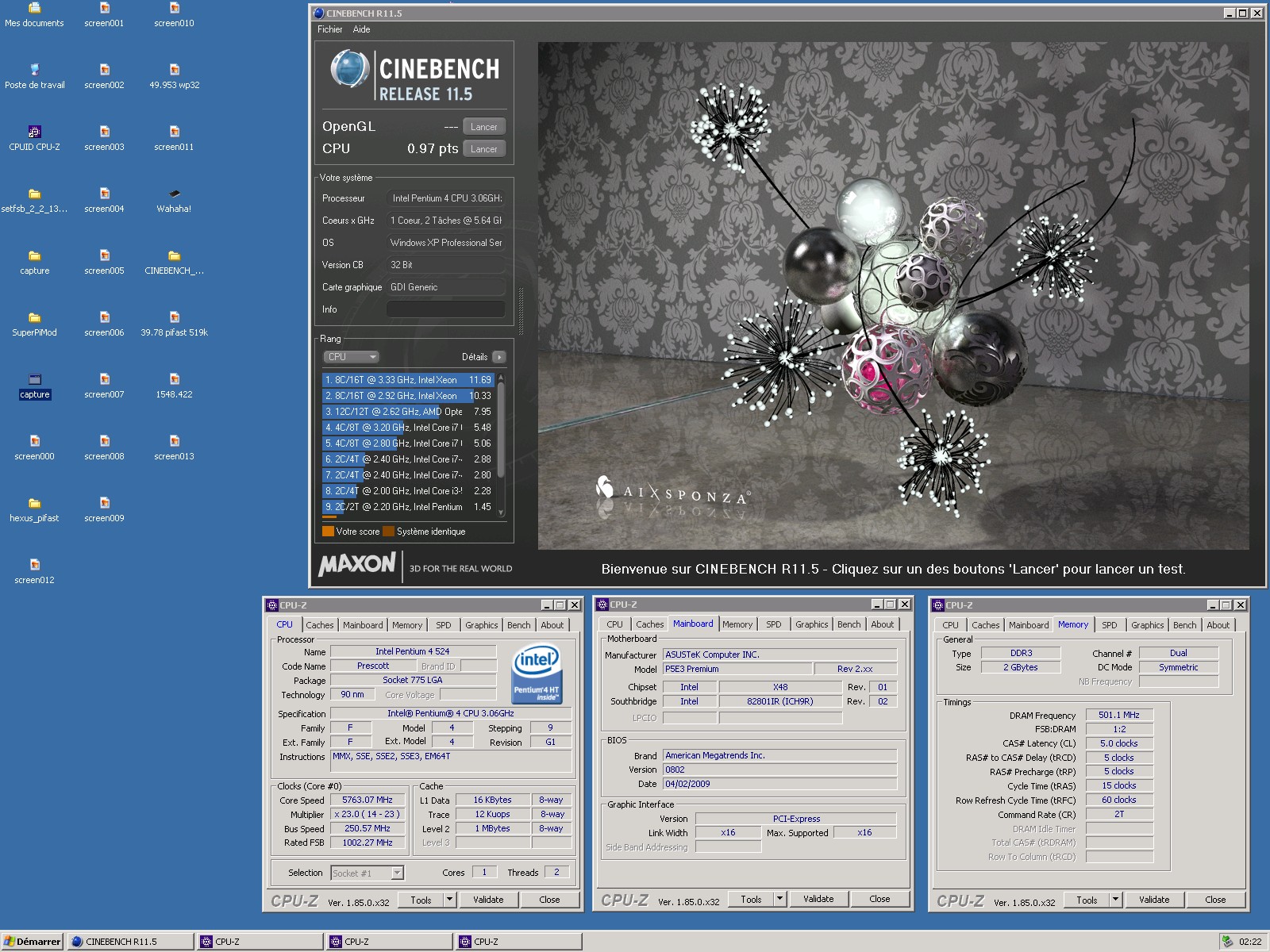The height and width of the screenshot is (952, 1270).
Task: Open the Aide menu in Cinebench
Action: tap(361, 29)
